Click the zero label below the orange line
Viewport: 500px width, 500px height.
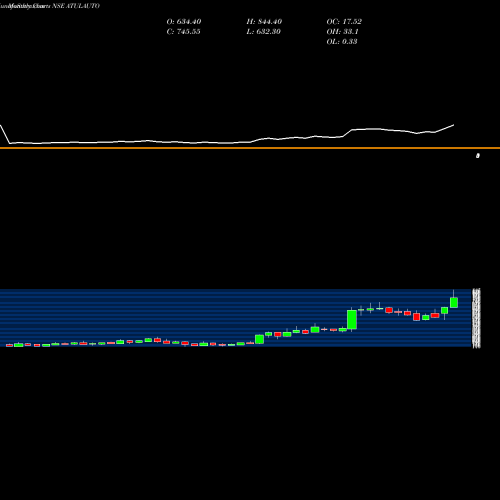(x=478, y=156)
